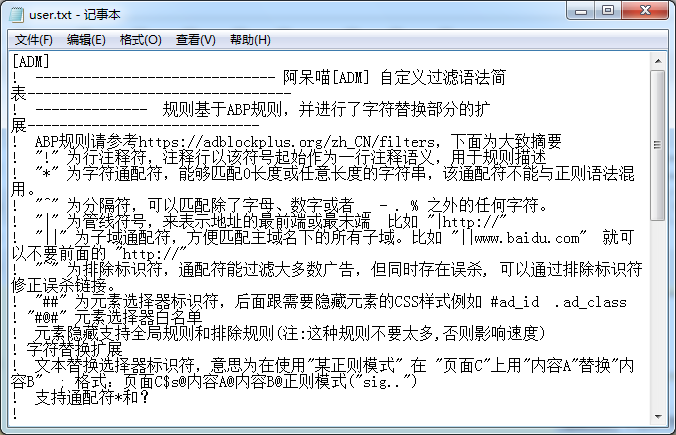Open the 查看(V) menu
Viewport: 676px width, 435px height.
[195, 40]
